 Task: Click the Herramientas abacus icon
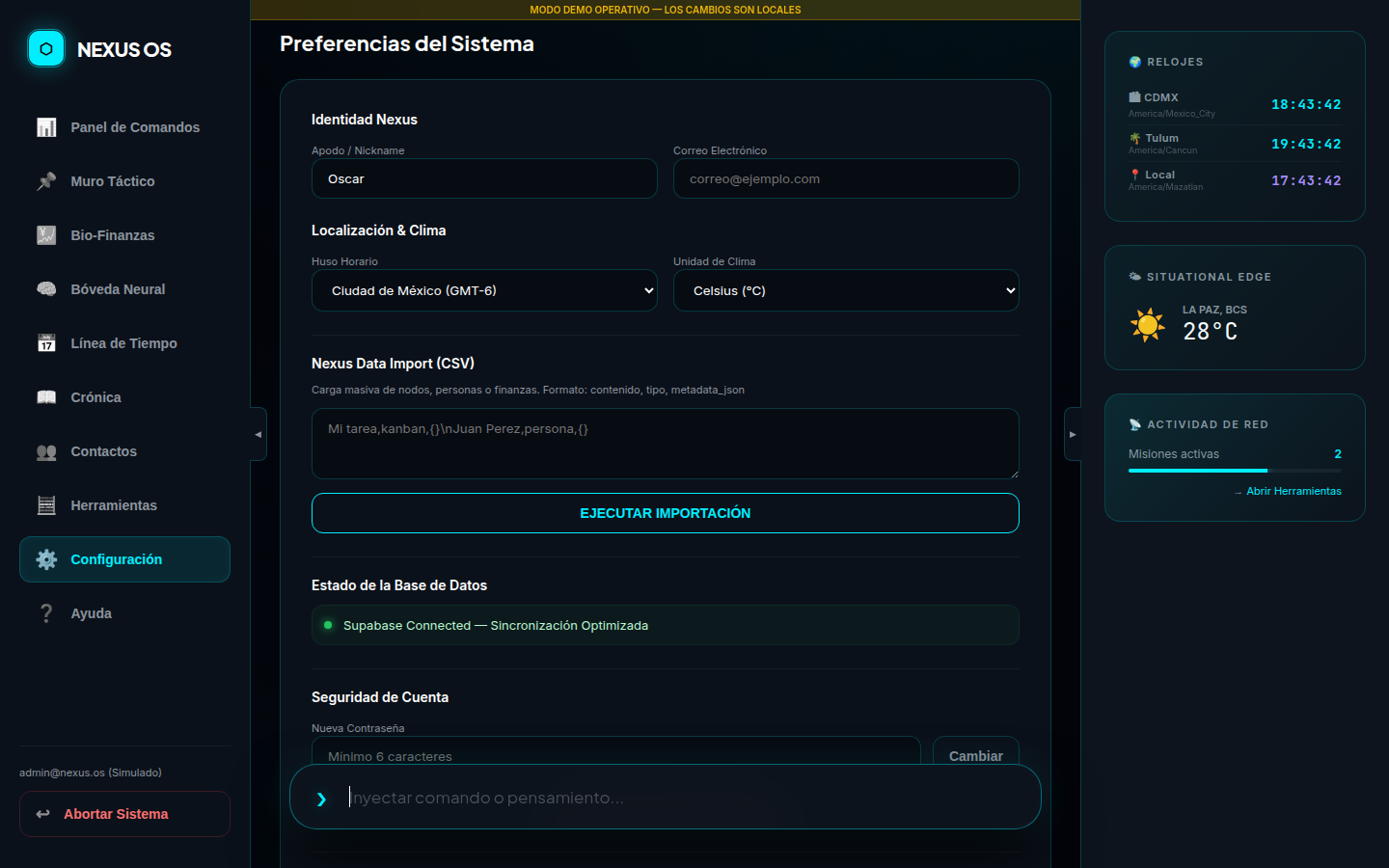[46, 505]
